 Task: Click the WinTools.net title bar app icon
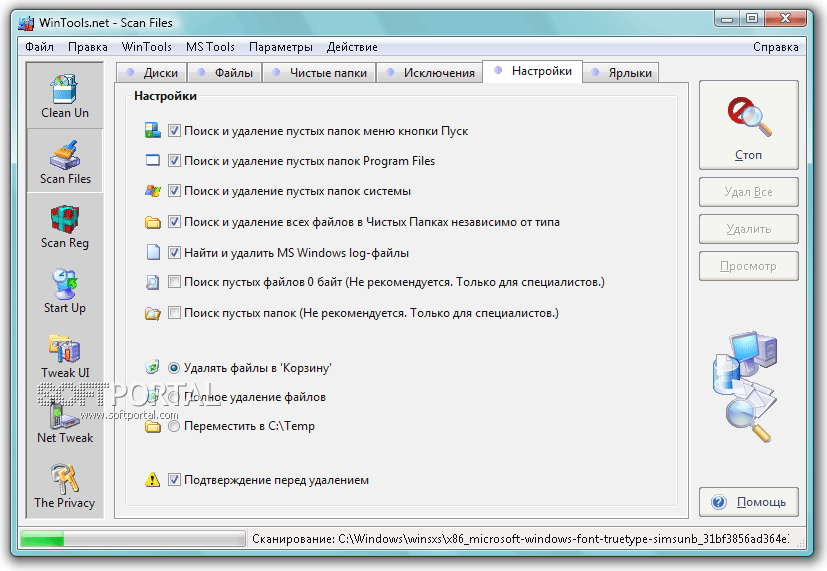[26, 23]
